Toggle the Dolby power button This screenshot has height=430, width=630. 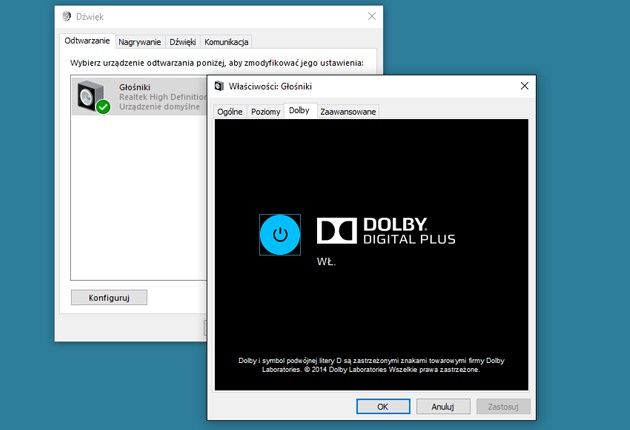point(280,235)
